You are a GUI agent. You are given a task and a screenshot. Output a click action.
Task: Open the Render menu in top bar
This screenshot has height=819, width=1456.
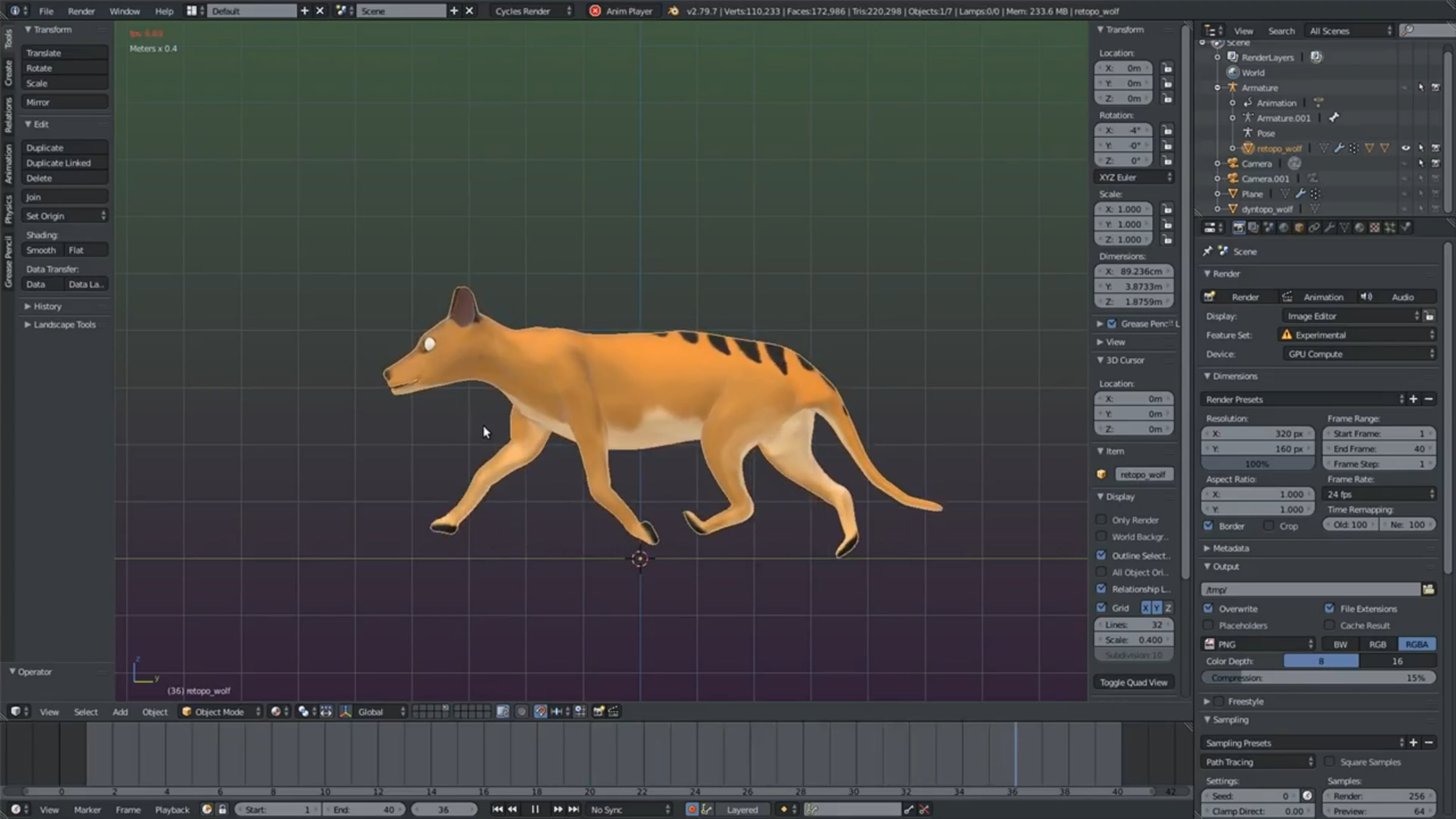(81, 11)
